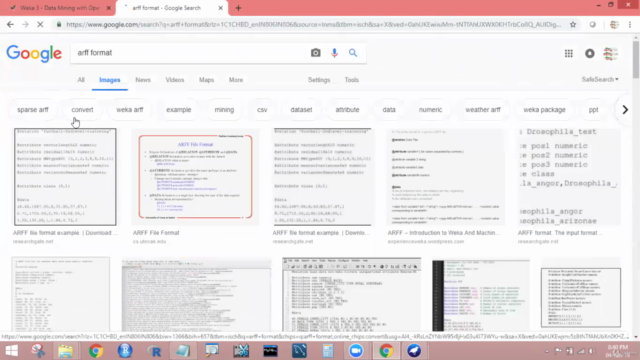
Task: Open File Explorer from the taskbar
Action: pos(65,351)
